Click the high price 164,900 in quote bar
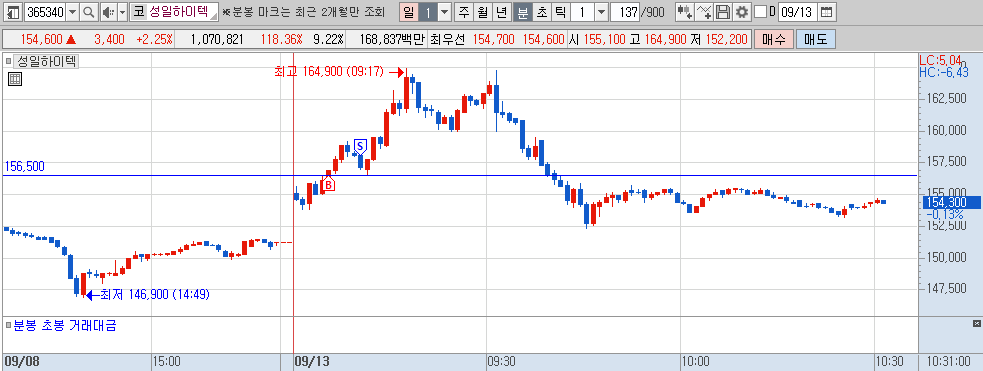Image resolution: width=983 pixels, height=371 pixels. [x=665, y=39]
